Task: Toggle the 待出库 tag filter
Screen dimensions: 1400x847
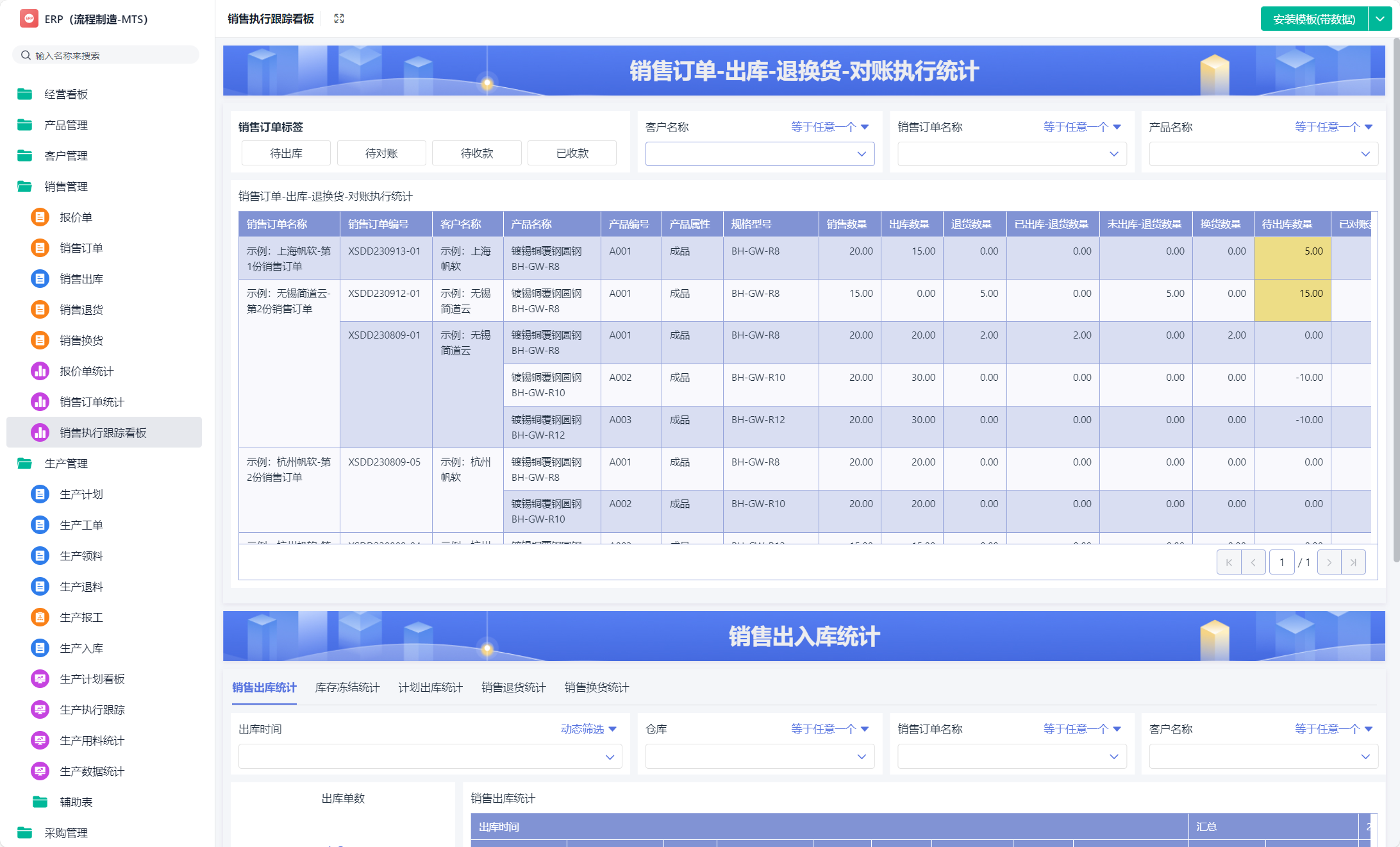Action: point(286,153)
